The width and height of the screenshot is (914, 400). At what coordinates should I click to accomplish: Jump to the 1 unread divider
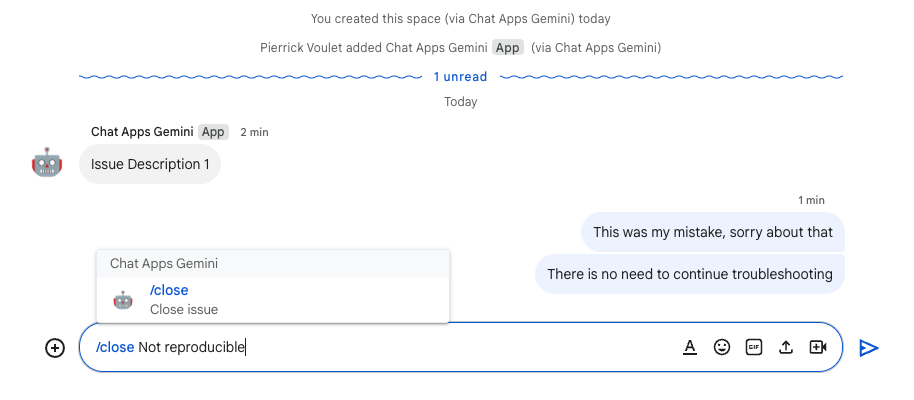(x=460, y=77)
